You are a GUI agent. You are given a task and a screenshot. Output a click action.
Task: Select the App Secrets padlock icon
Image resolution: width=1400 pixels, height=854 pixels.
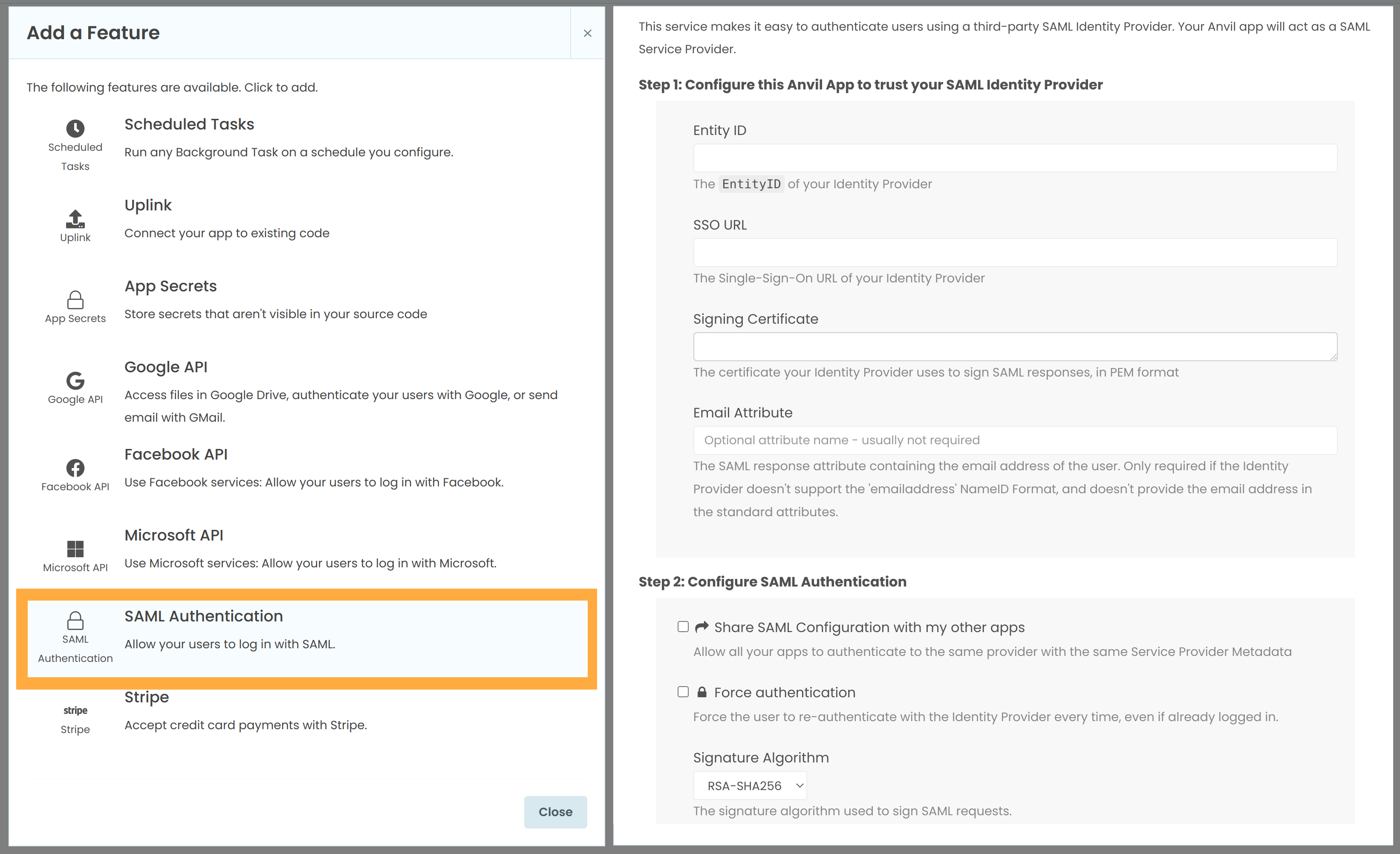pos(75,300)
